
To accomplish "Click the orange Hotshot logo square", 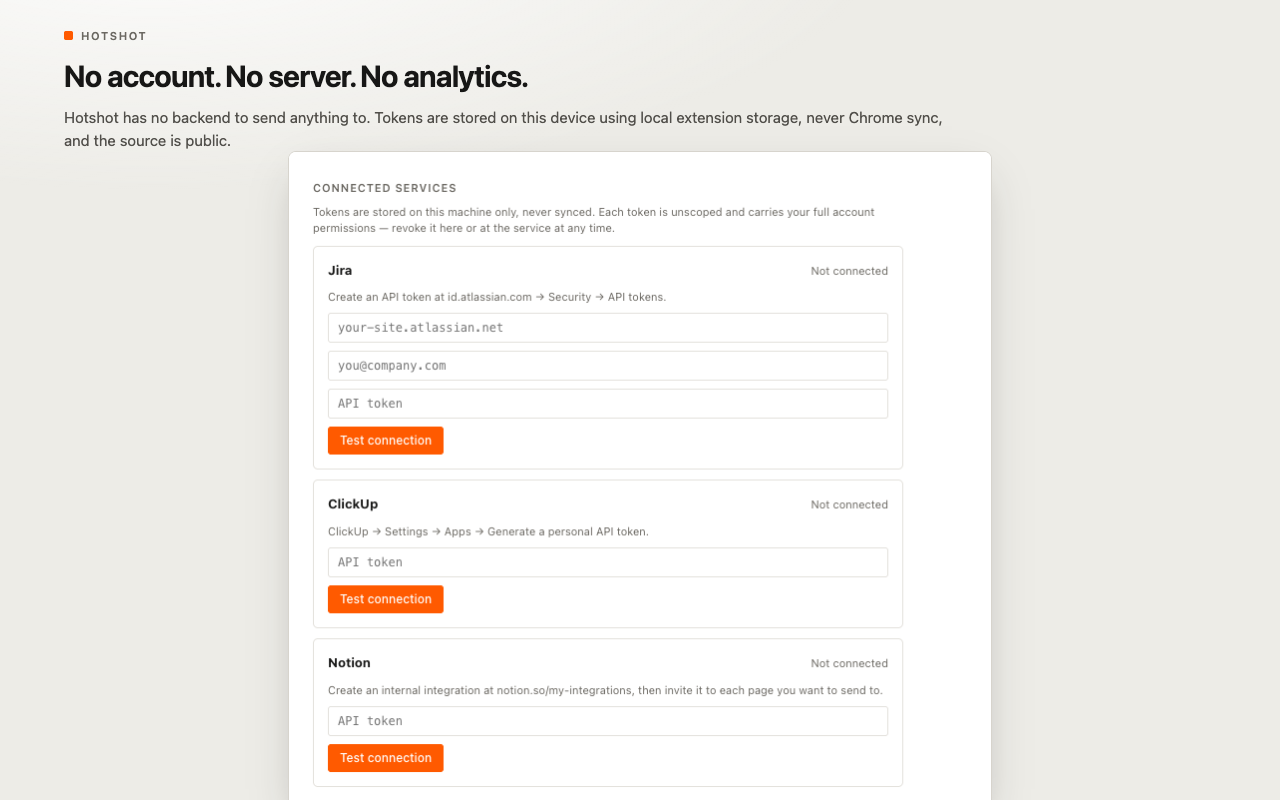I will click(68, 36).
